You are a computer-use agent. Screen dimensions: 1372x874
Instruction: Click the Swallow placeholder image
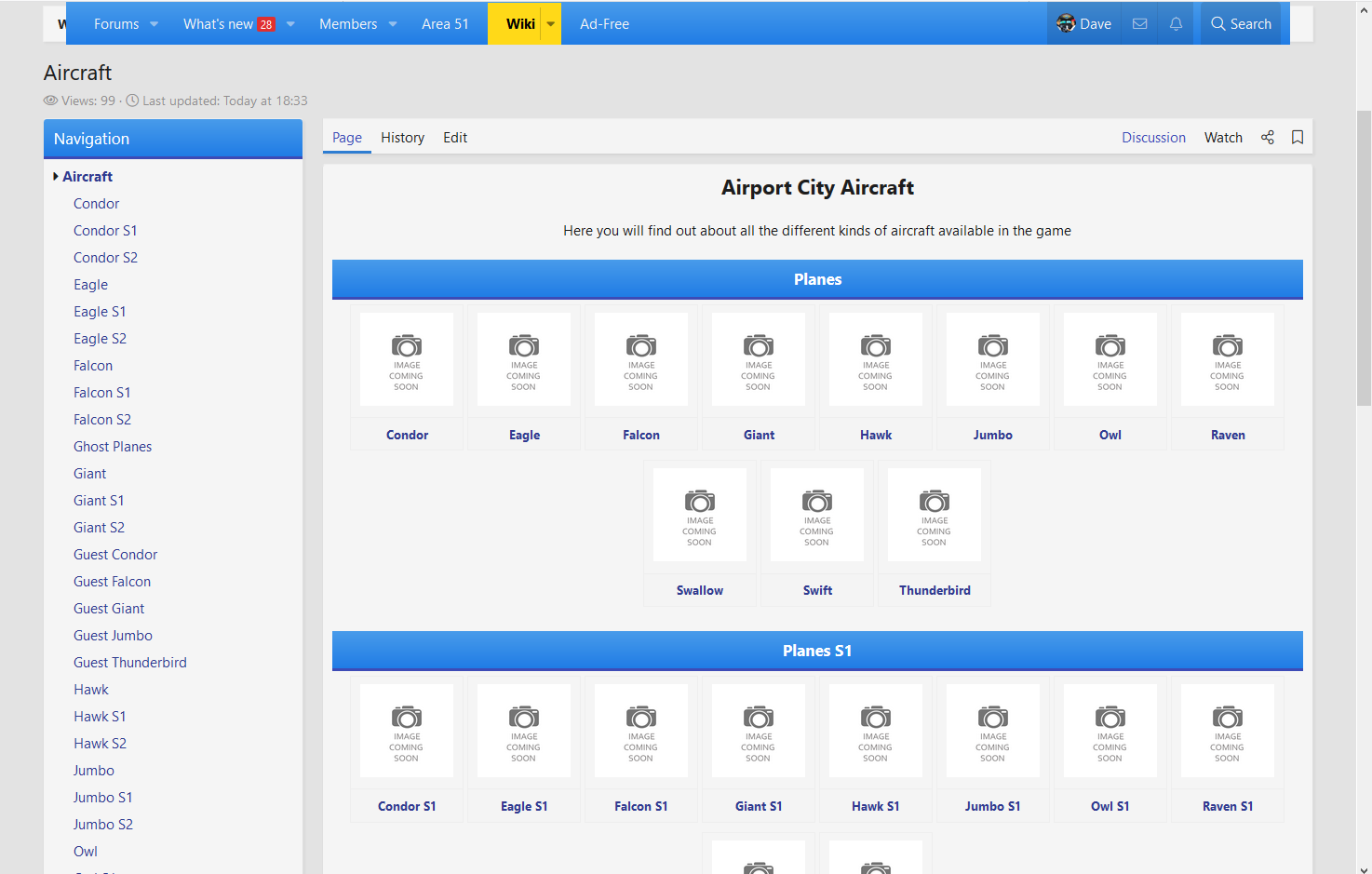pyautogui.click(x=700, y=515)
